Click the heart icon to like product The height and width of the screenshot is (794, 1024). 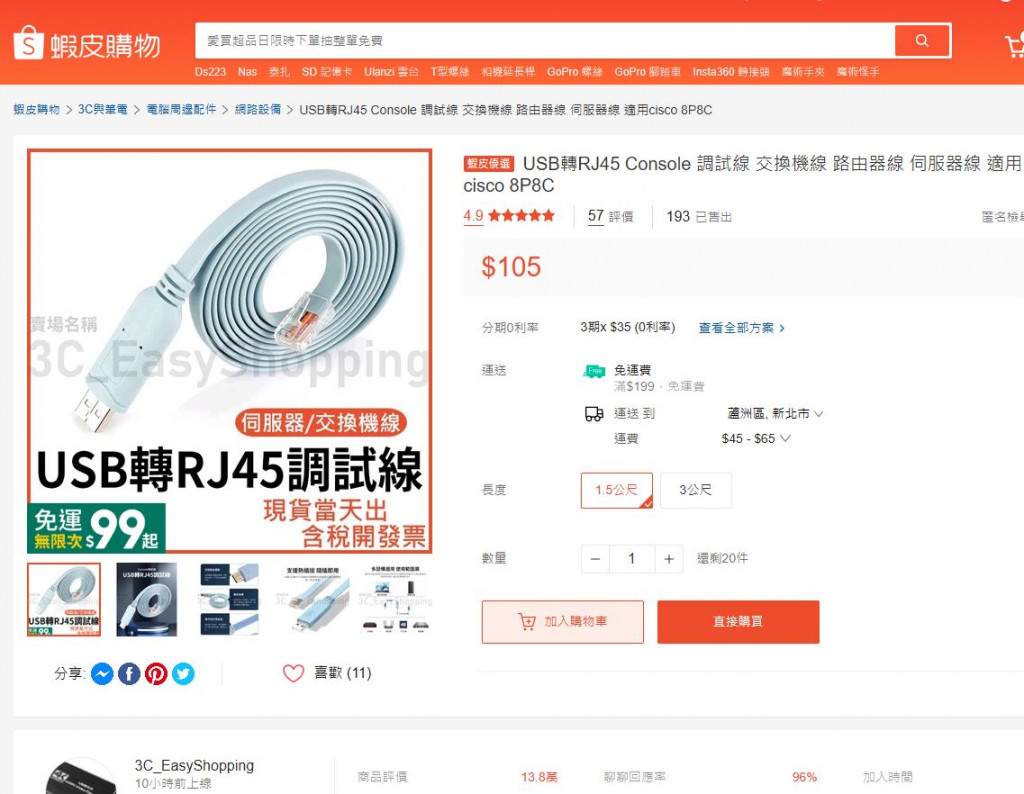click(293, 673)
